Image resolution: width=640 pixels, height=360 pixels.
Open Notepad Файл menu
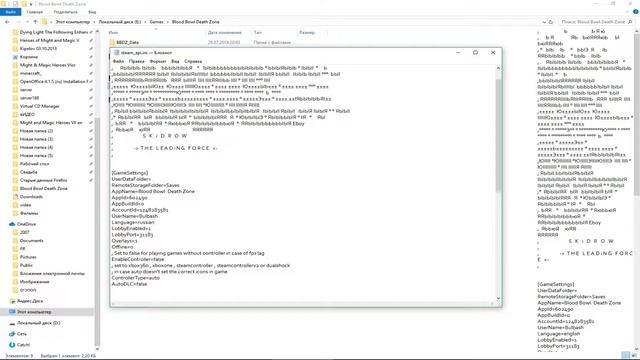[x=118, y=61]
